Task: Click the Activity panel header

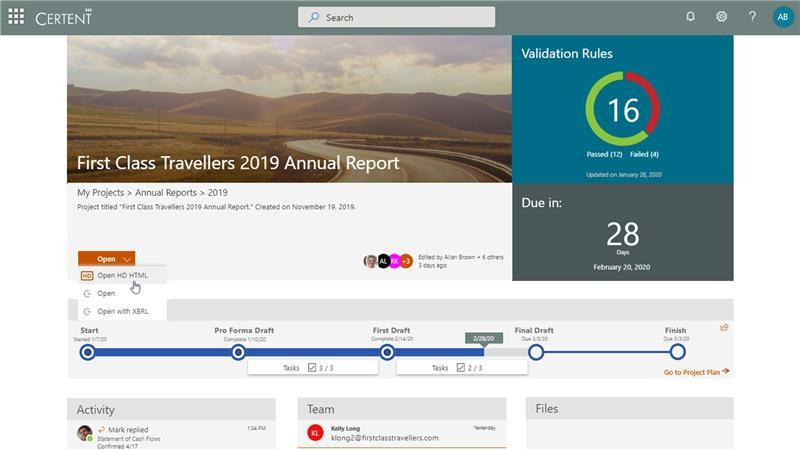Action: click(171, 409)
